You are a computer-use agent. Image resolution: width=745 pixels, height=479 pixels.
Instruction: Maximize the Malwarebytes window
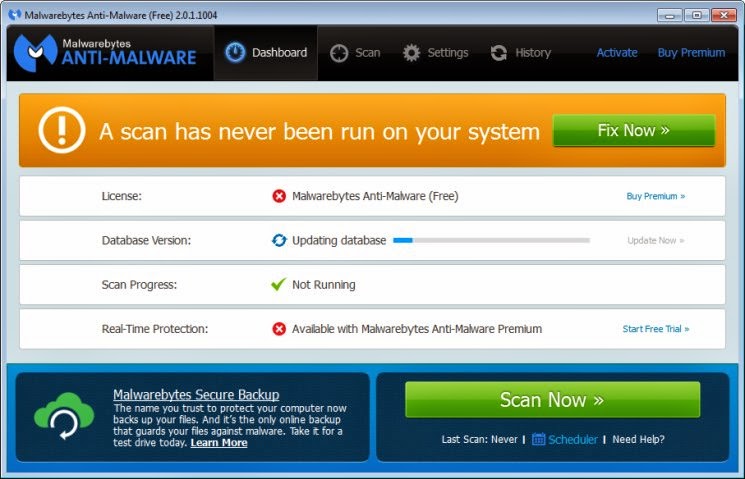697,15
